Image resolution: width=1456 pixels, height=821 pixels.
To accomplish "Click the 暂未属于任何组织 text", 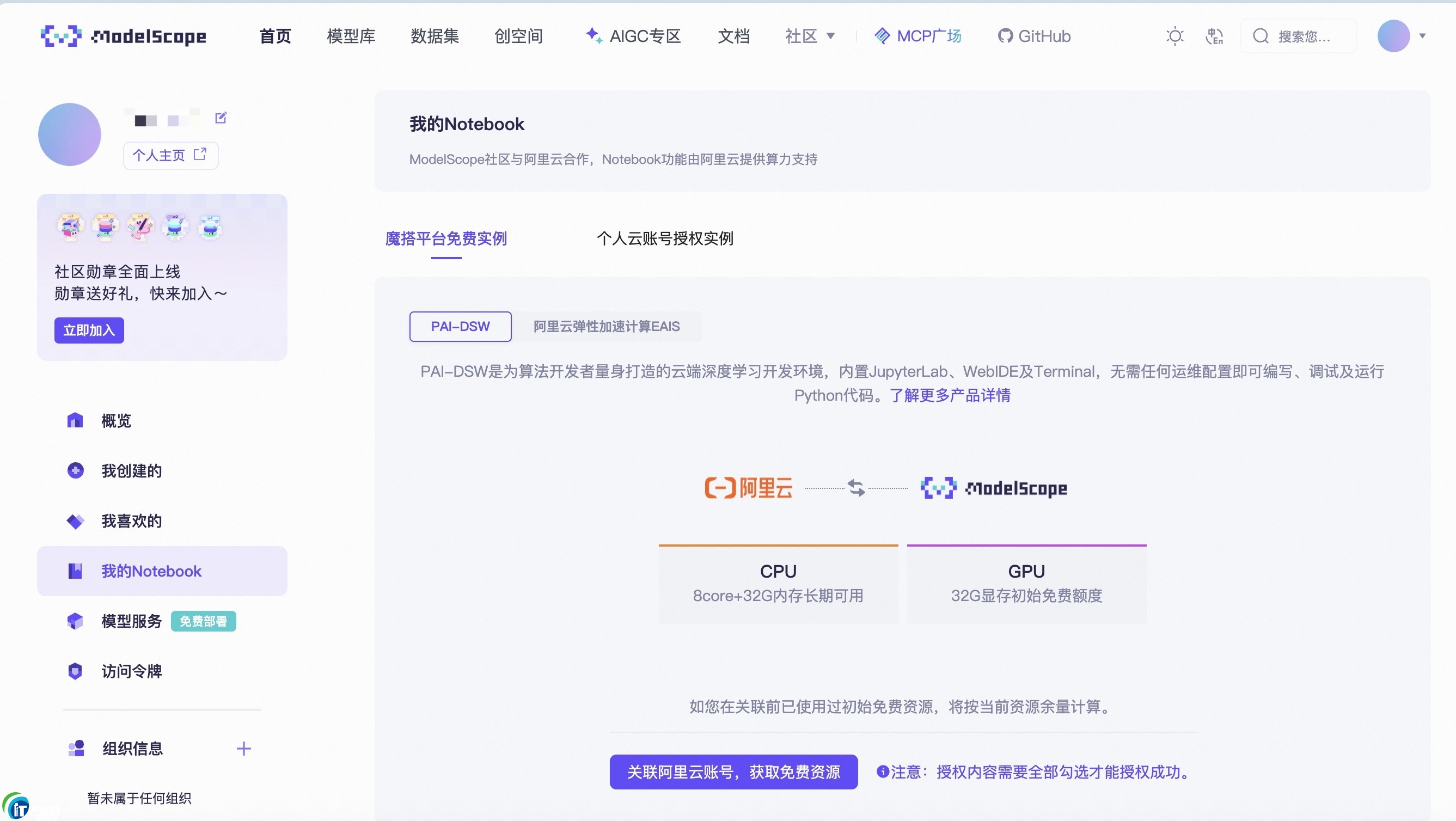I will pyautogui.click(x=139, y=798).
